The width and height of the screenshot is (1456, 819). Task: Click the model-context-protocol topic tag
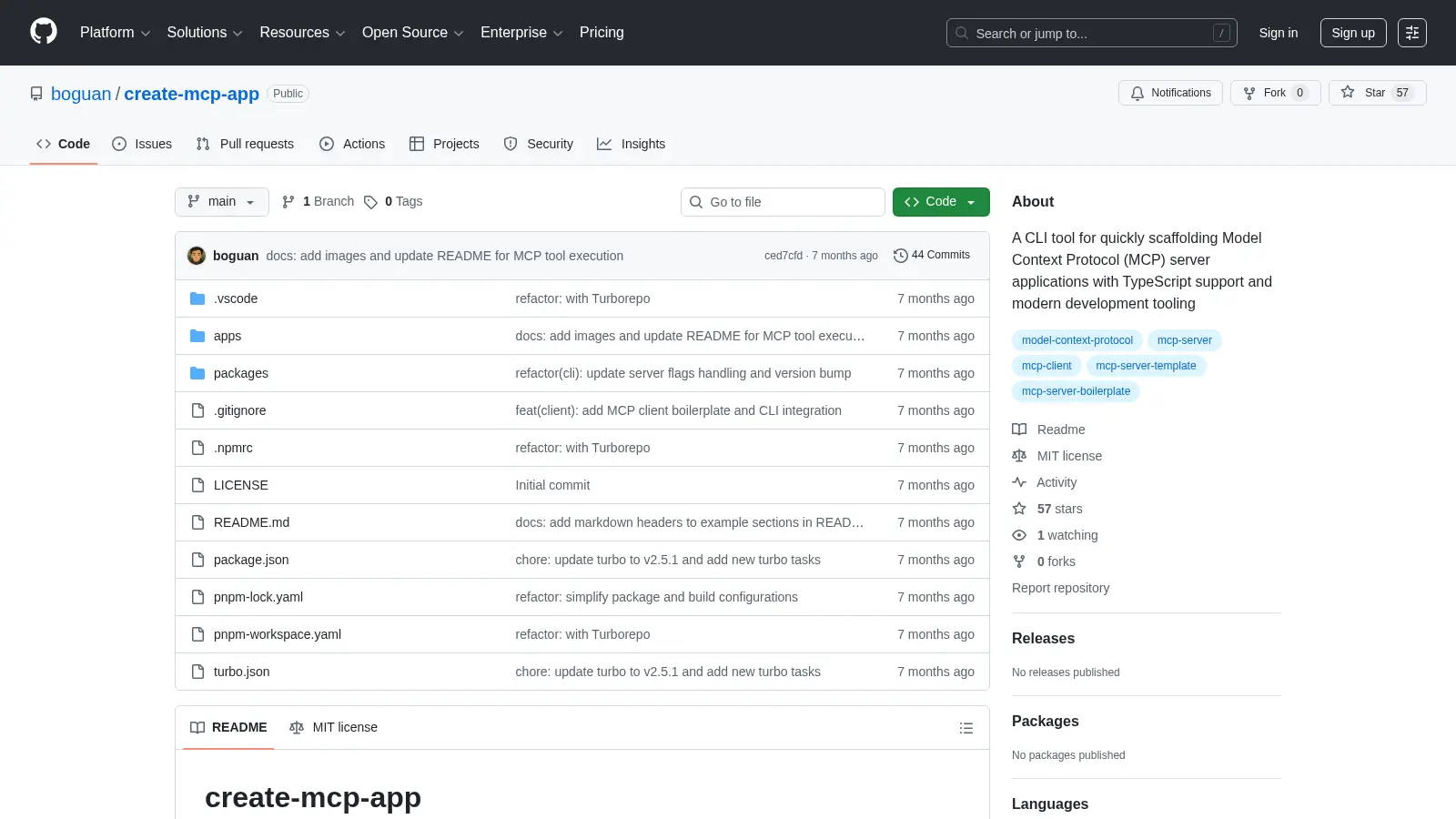point(1077,340)
